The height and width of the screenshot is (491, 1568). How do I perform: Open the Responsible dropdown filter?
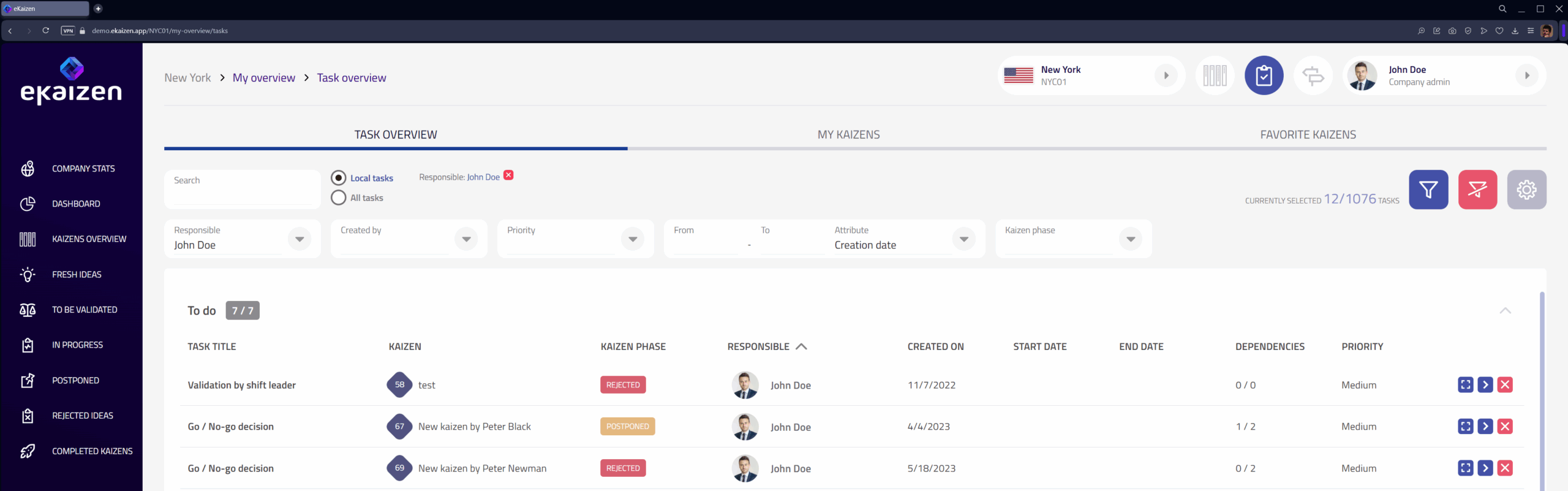click(x=300, y=239)
